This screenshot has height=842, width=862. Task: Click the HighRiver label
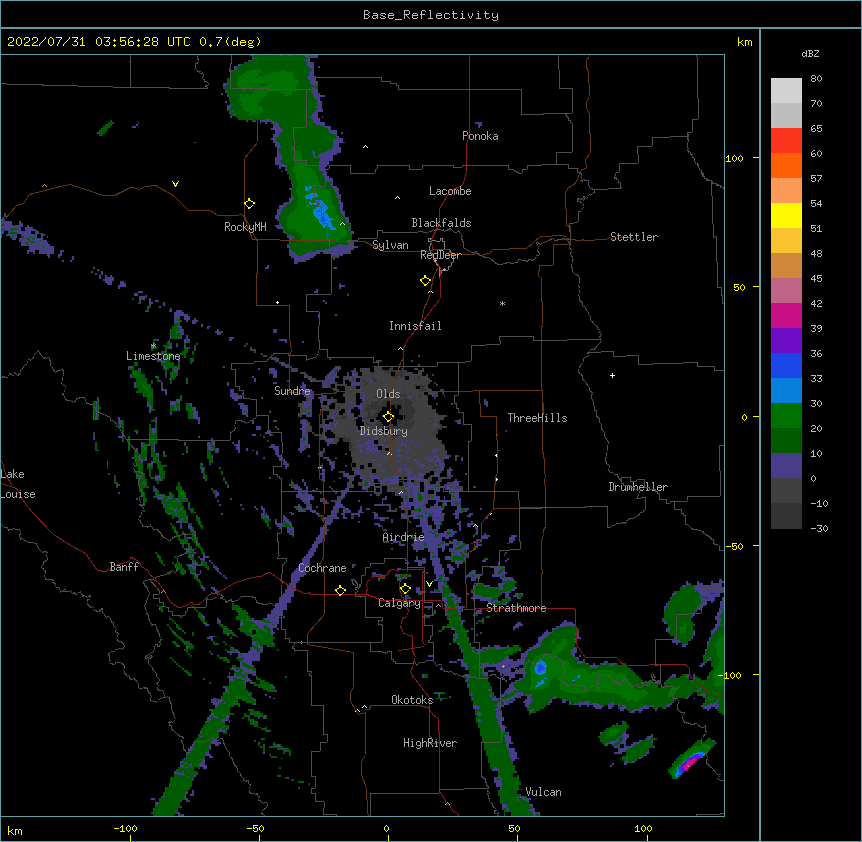(x=430, y=743)
